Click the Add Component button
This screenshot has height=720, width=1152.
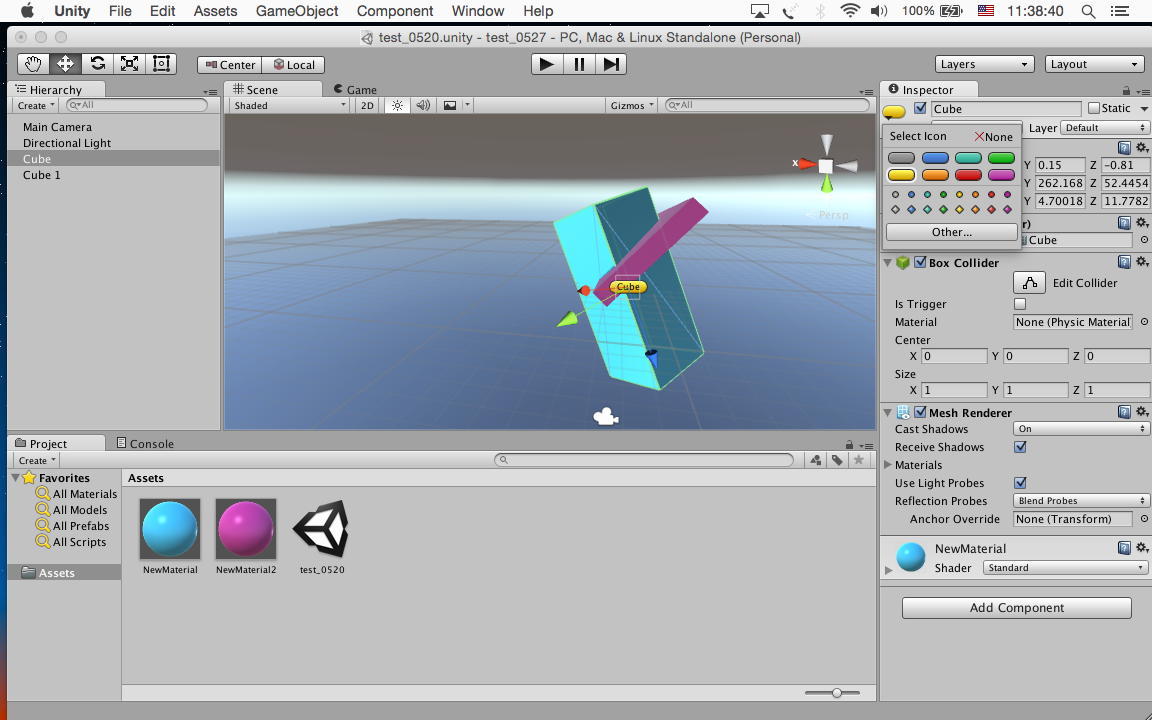(x=1016, y=608)
